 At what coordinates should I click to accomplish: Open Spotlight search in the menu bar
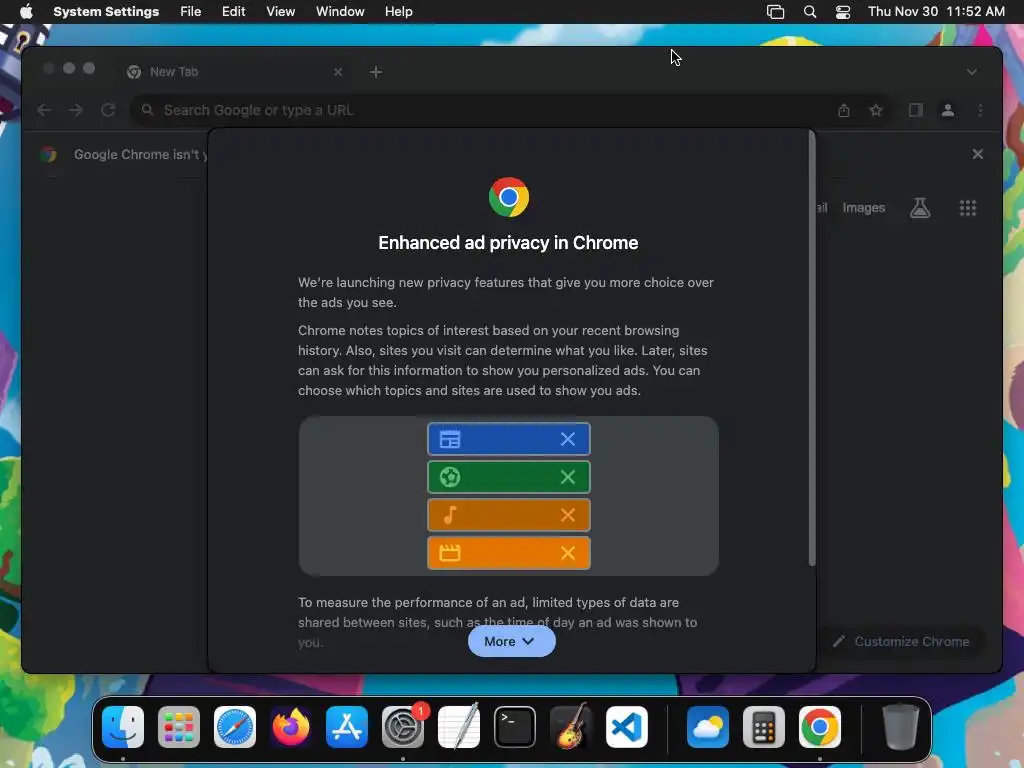[x=810, y=11]
